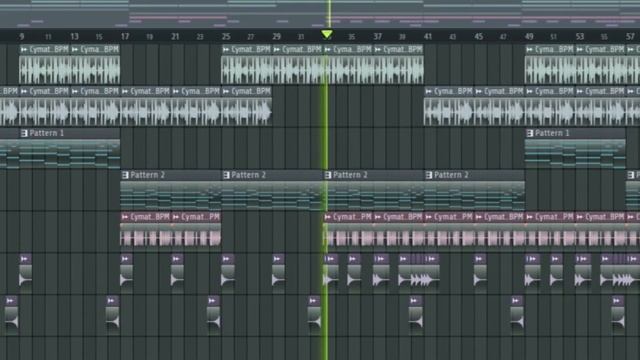Click audio icon of second-track Cymat clip at bar 17

pos(125,91)
